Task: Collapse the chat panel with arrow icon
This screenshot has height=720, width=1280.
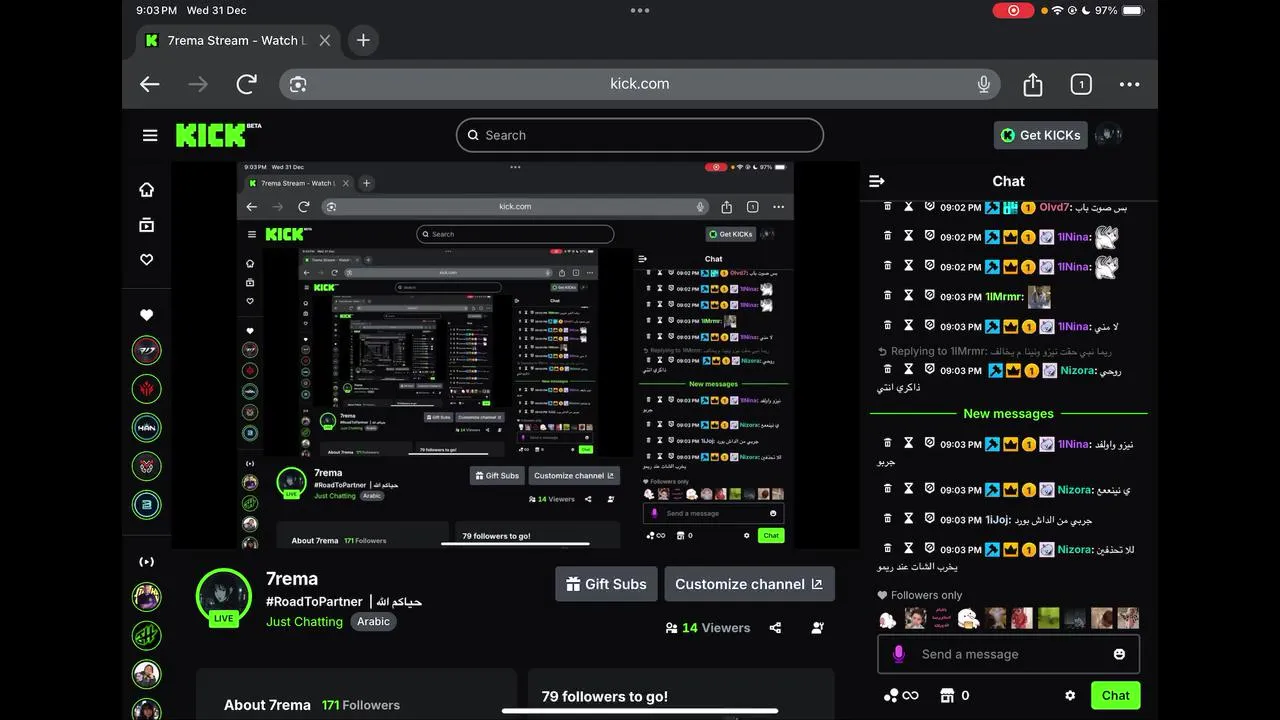Action: [877, 181]
